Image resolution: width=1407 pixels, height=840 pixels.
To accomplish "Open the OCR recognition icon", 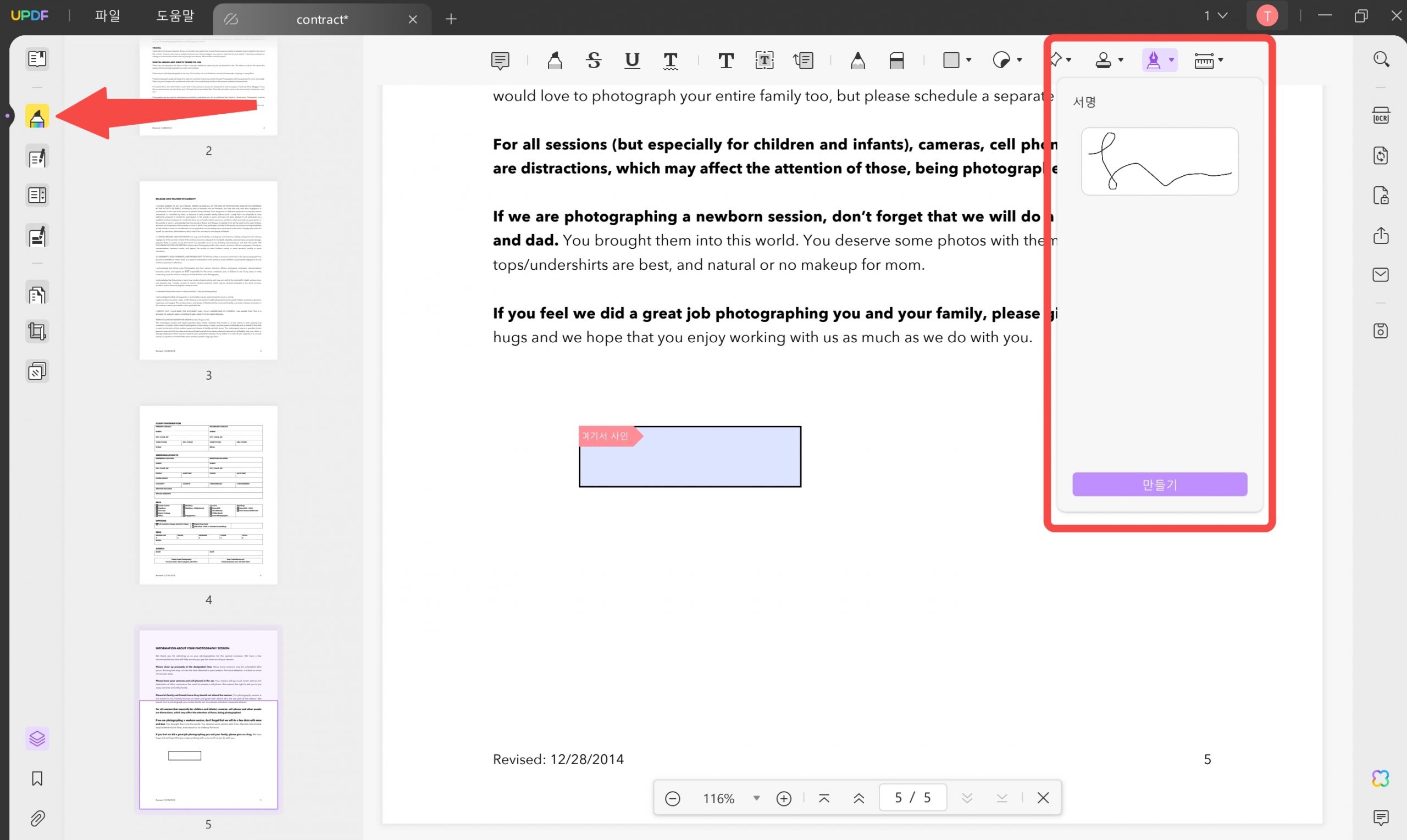I will coord(1381,115).
